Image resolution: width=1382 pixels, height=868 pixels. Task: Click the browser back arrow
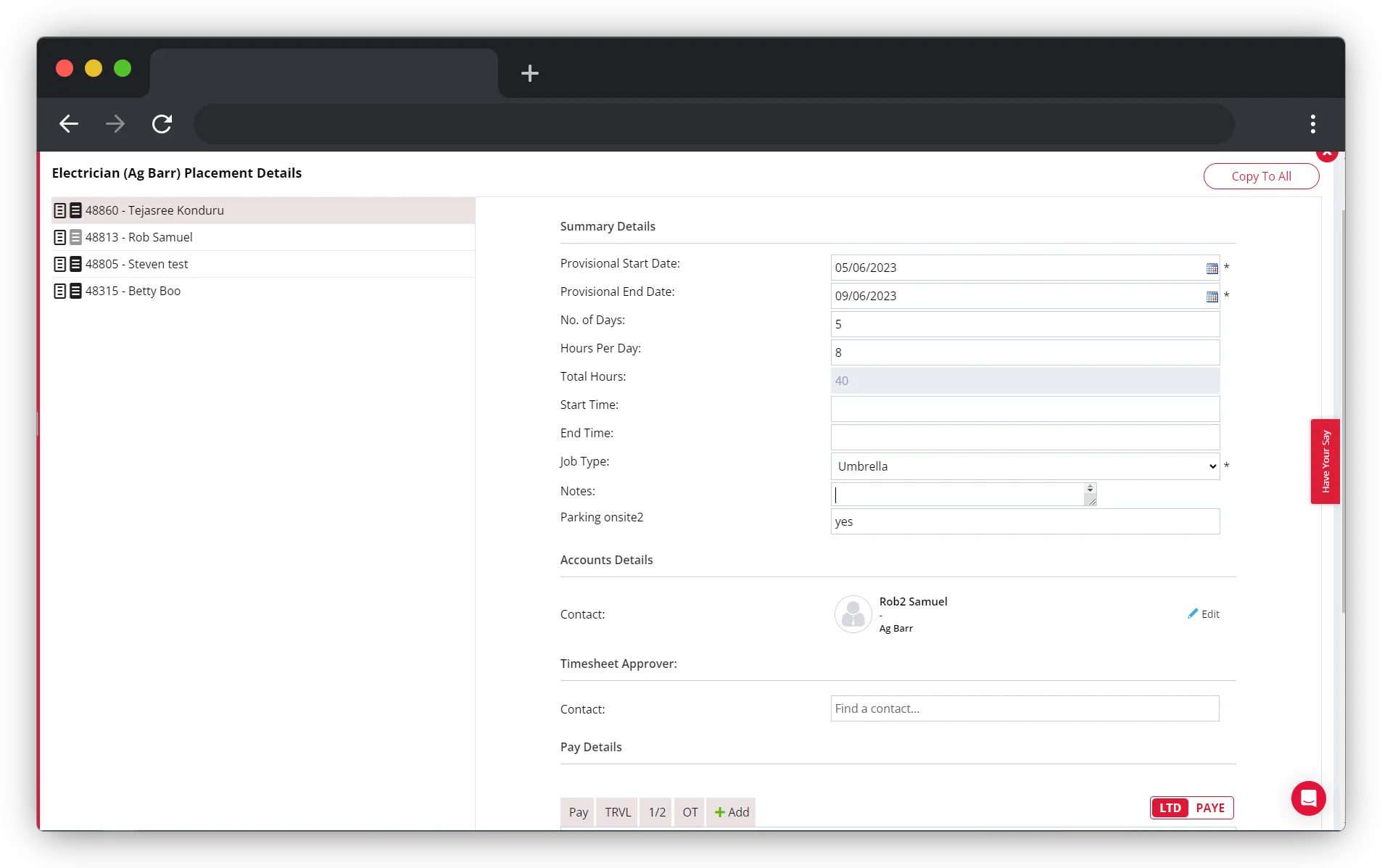pos(69,124)
